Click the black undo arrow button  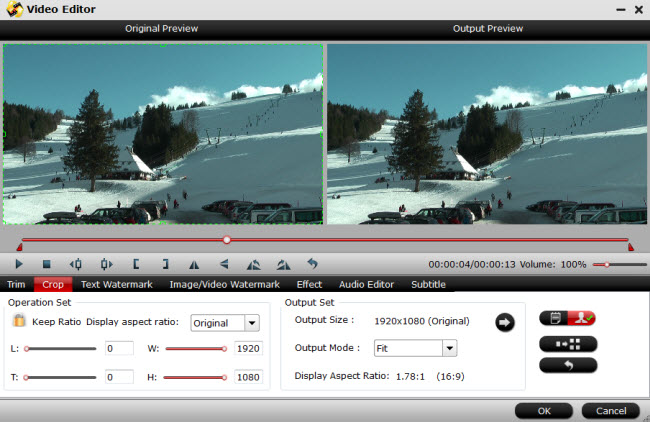(x=568, y=365)
